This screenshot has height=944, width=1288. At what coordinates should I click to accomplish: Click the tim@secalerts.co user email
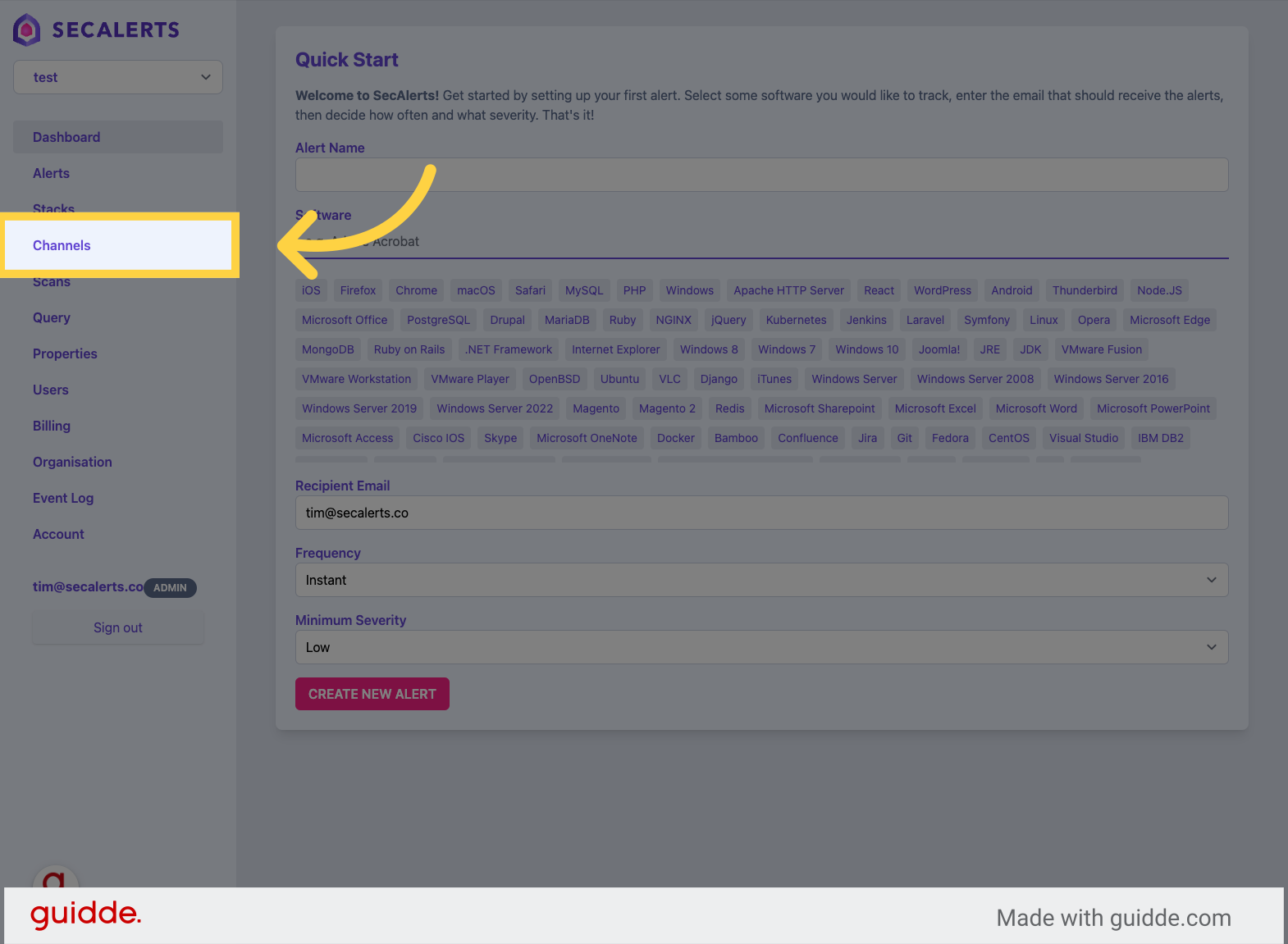click(88, 586)
